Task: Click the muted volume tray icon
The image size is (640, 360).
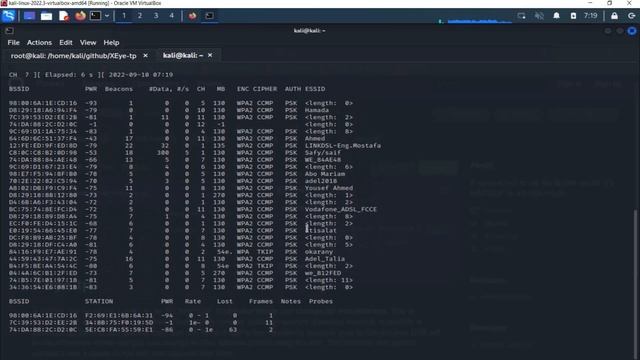Action: click(539, 16)
